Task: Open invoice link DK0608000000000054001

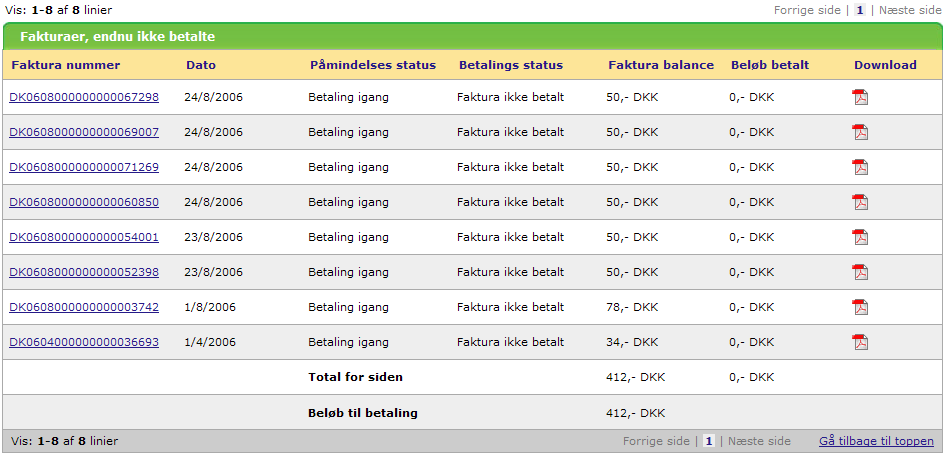Action: (84, 237)
